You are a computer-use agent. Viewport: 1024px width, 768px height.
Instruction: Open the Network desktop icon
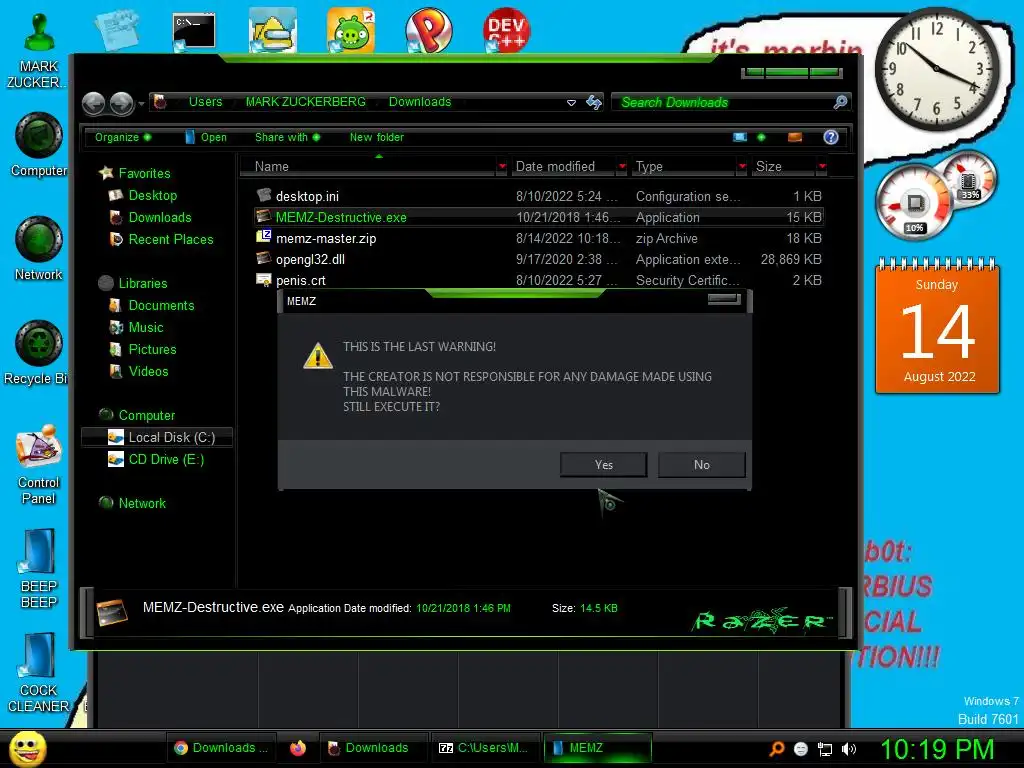point(39,249)
